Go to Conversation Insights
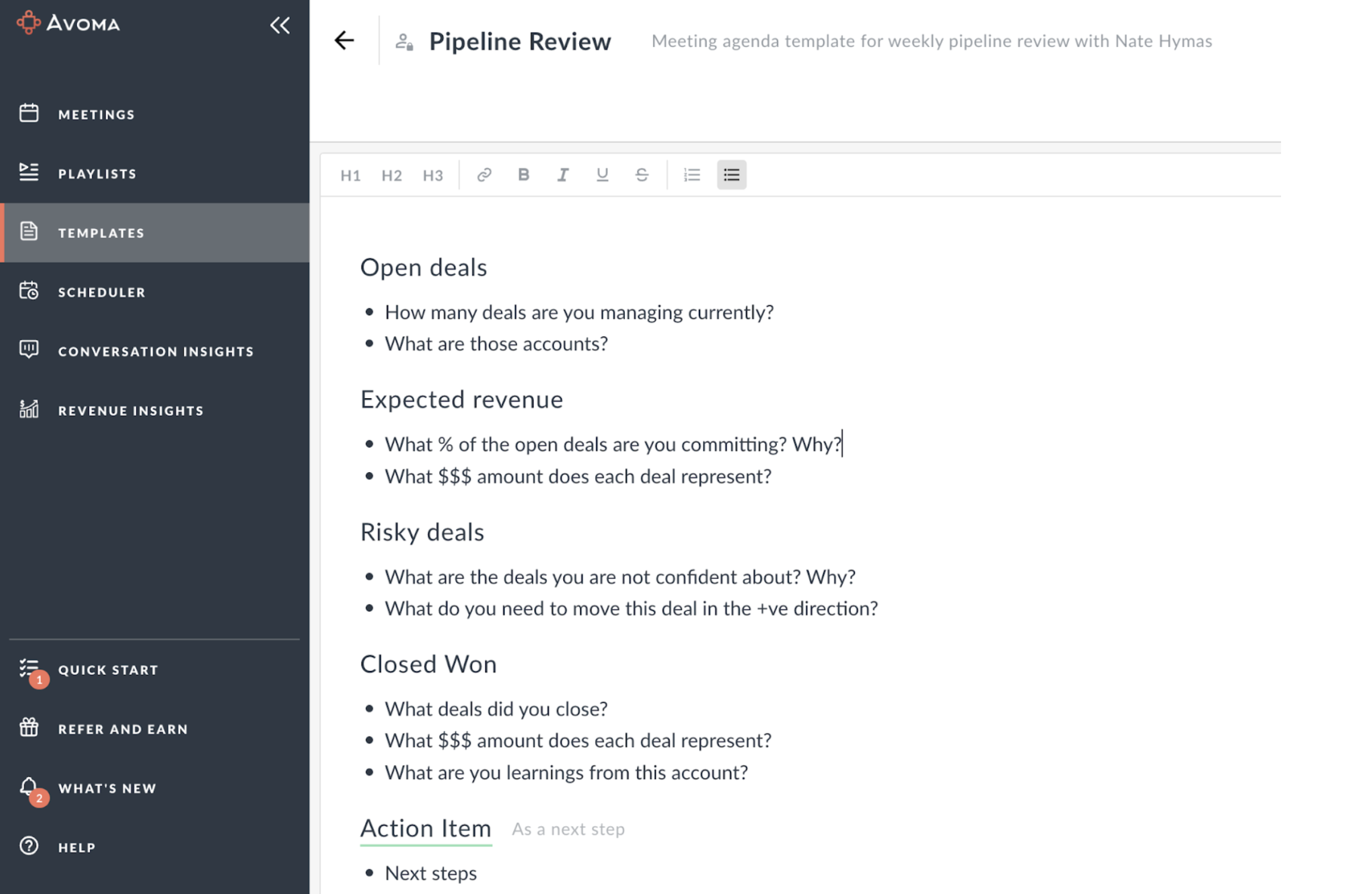 click(156, 351)
